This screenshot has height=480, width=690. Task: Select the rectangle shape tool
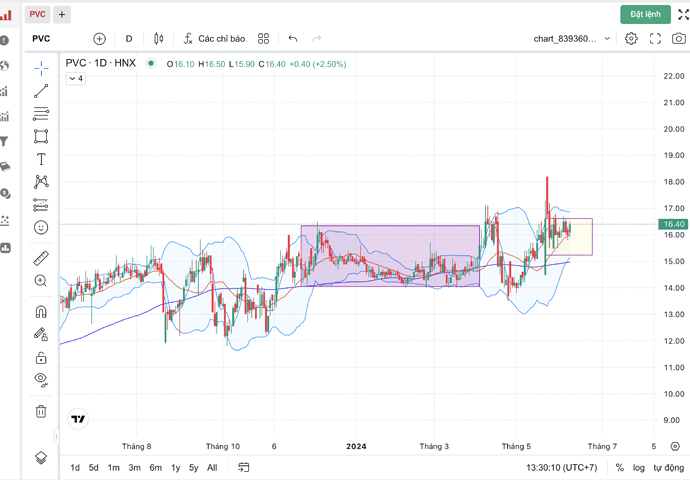[41, 136]
